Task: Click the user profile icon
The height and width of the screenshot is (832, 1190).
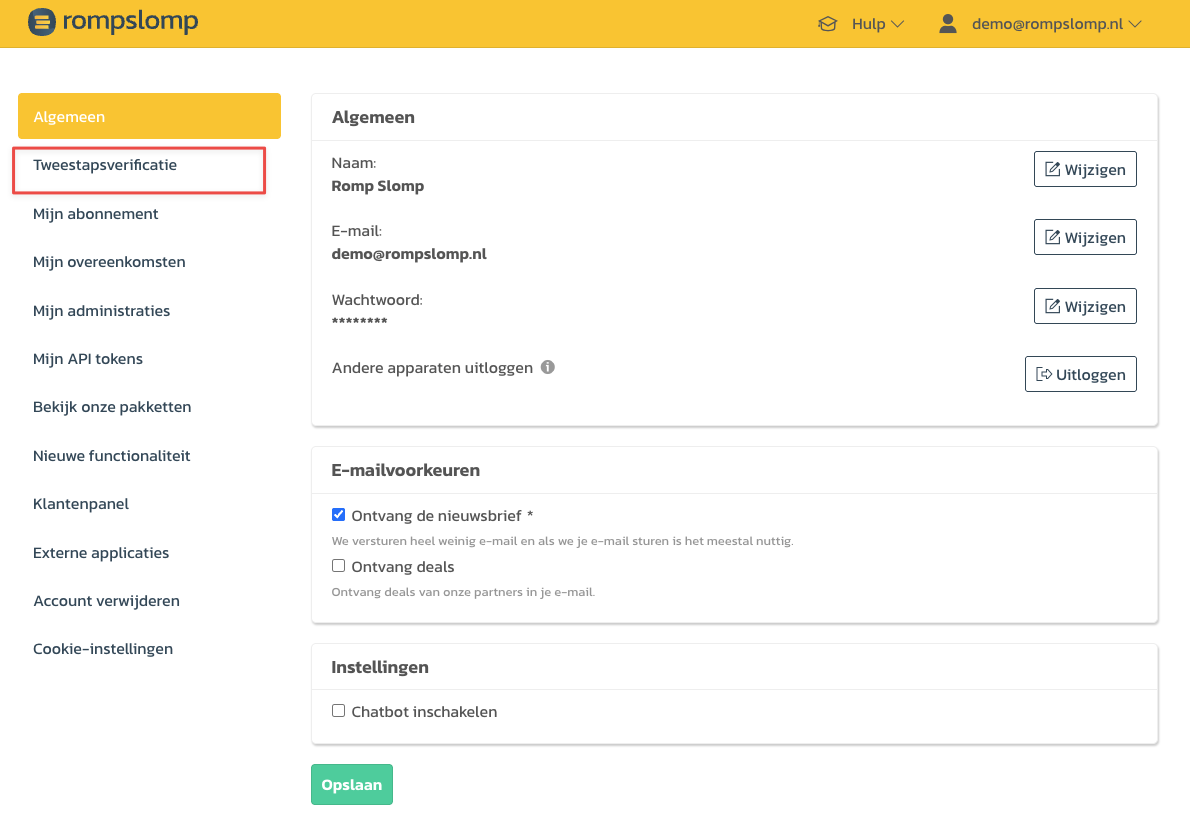Action: click(948, 23)
